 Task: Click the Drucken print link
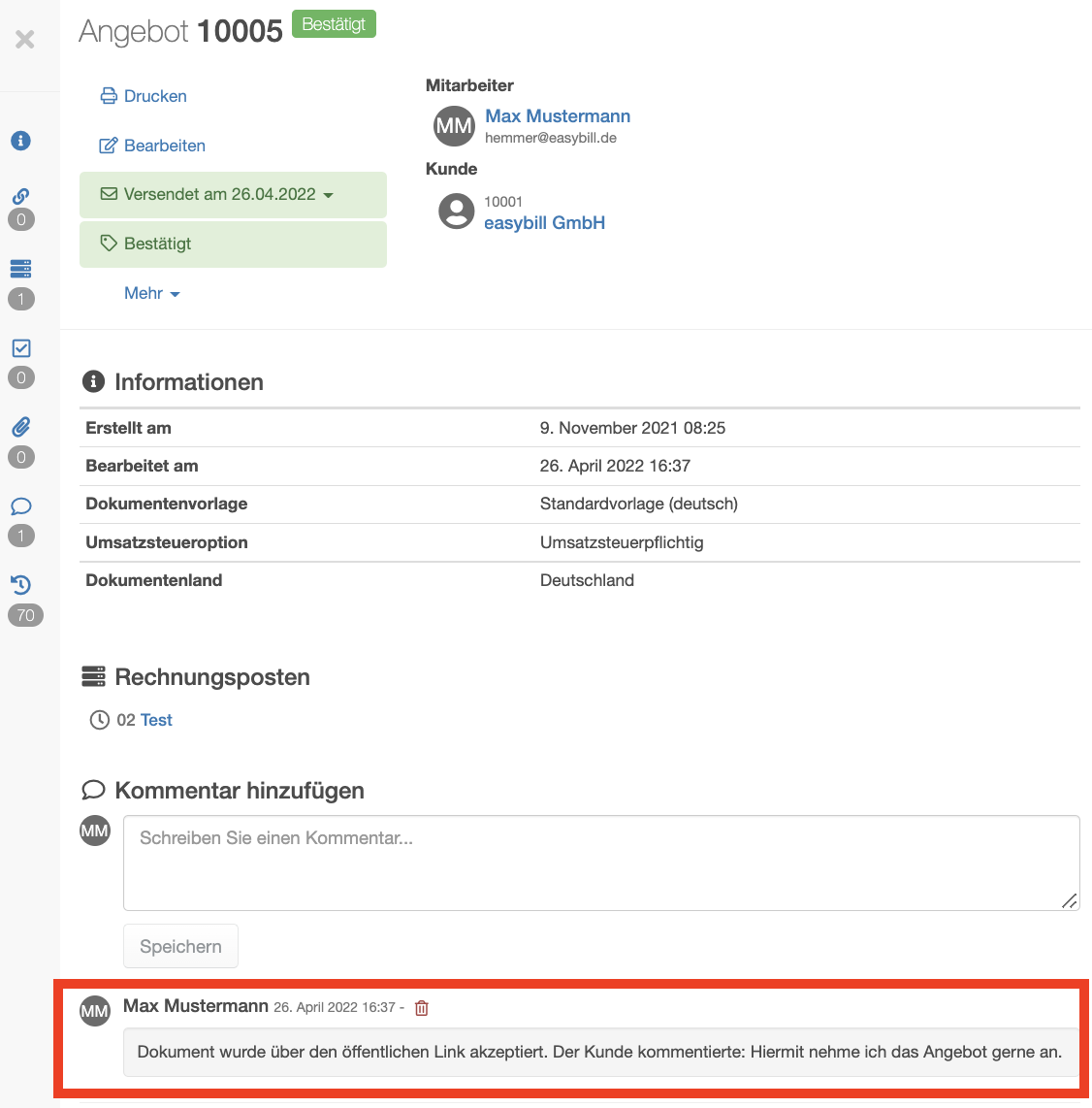coord(145,96)
